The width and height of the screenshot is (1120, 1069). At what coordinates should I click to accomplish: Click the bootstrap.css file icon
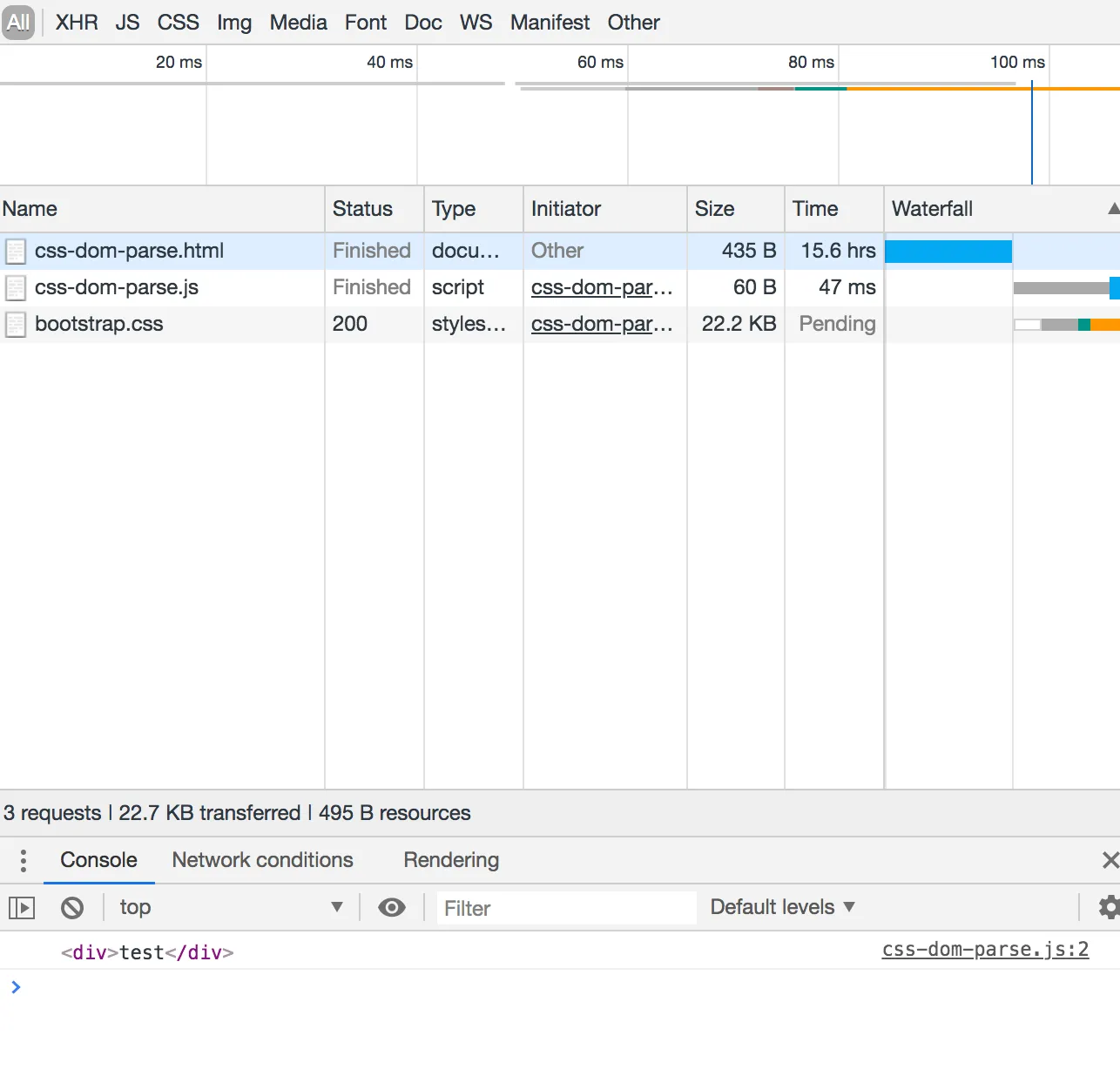coord(16,325)
